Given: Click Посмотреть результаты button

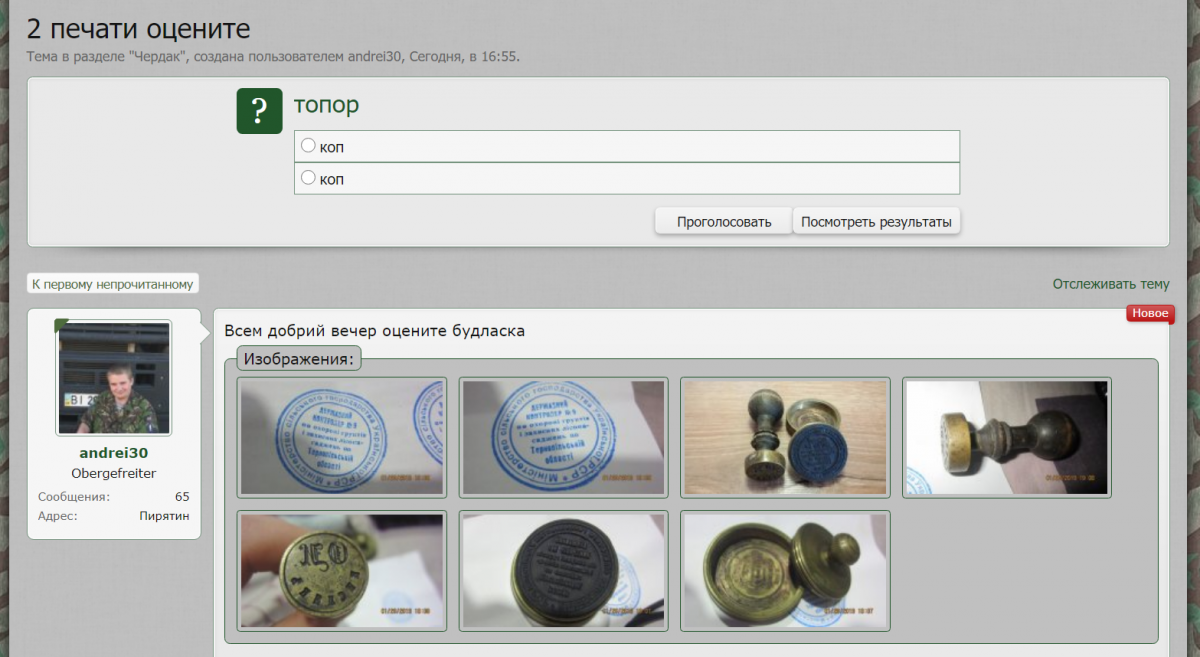Looking at the screenshot, I should point(876,221).
